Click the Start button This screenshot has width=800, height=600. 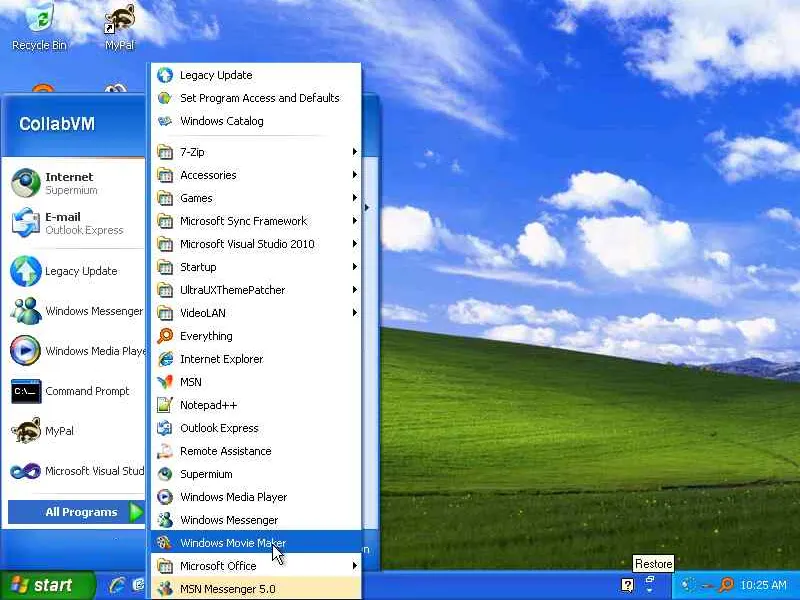pos(47,585)
